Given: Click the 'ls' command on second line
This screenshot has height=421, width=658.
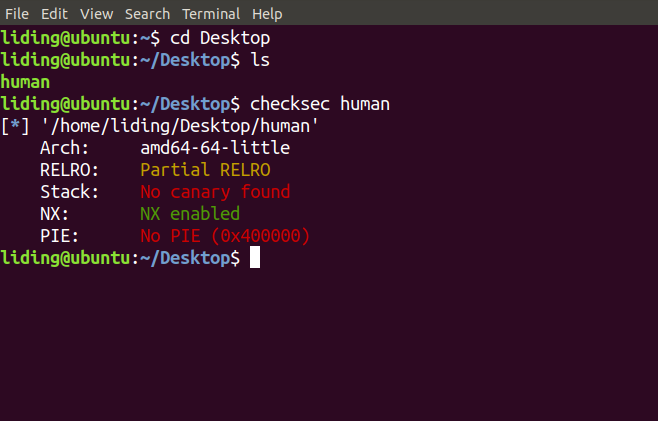Looking at the screenshot, I should click(x=260, y=59).
